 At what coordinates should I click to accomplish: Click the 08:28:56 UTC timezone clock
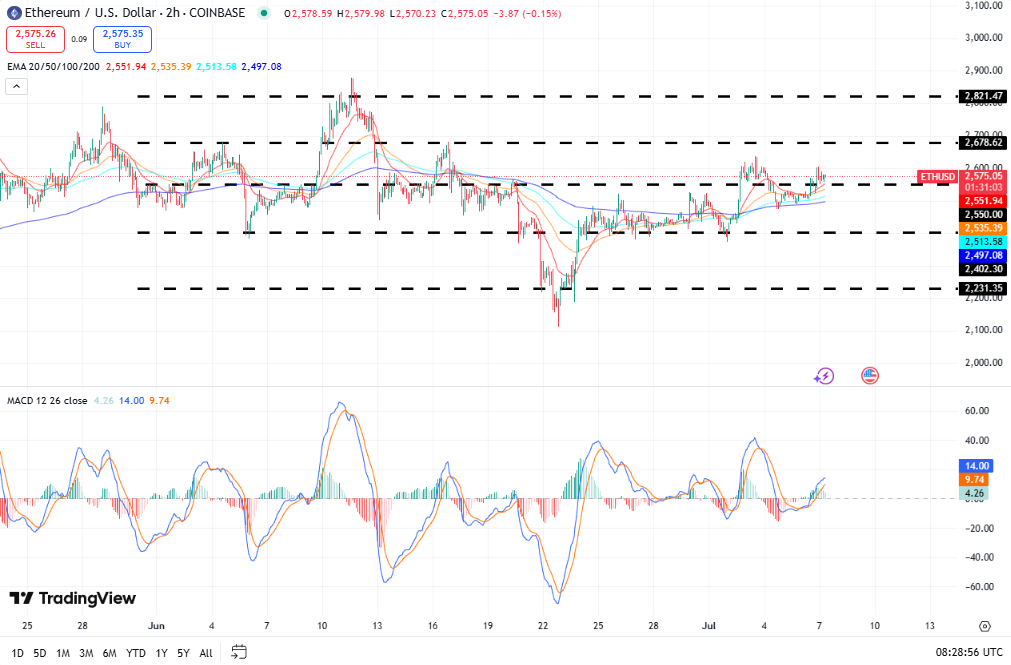[x=969, y=652]
